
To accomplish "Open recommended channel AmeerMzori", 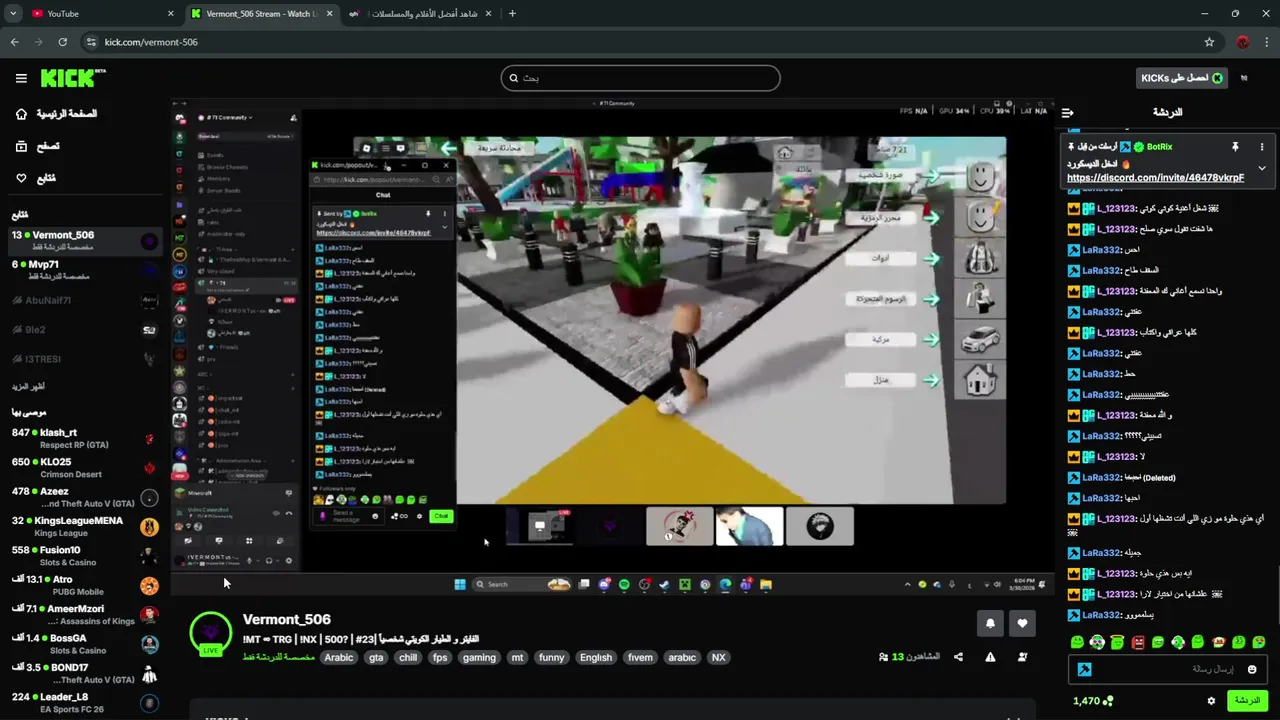I will (84, 614).
